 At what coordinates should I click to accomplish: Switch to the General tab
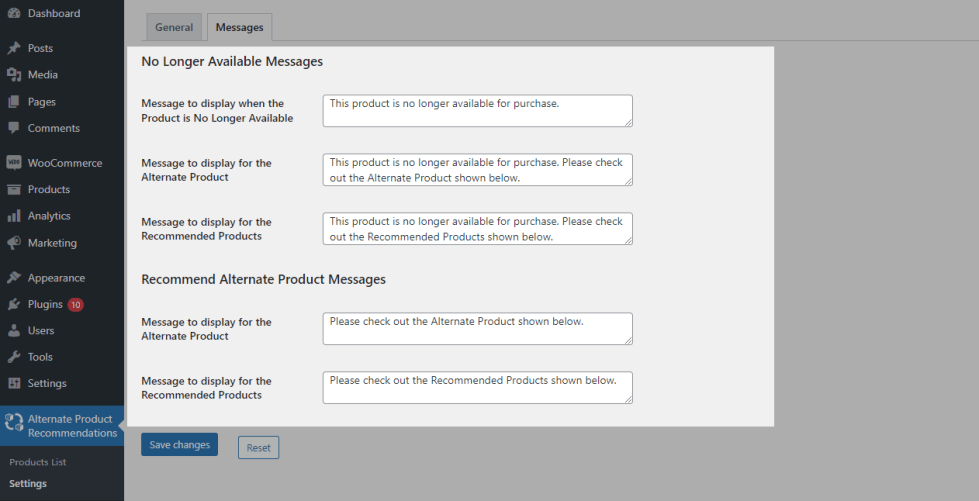pyautogui.click(x=174, y=28)
